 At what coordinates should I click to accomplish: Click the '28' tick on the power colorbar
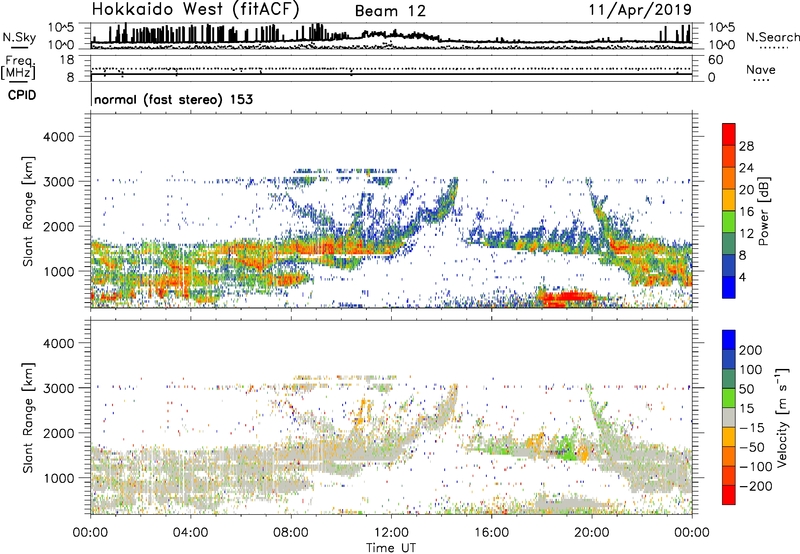pos(746,146)
